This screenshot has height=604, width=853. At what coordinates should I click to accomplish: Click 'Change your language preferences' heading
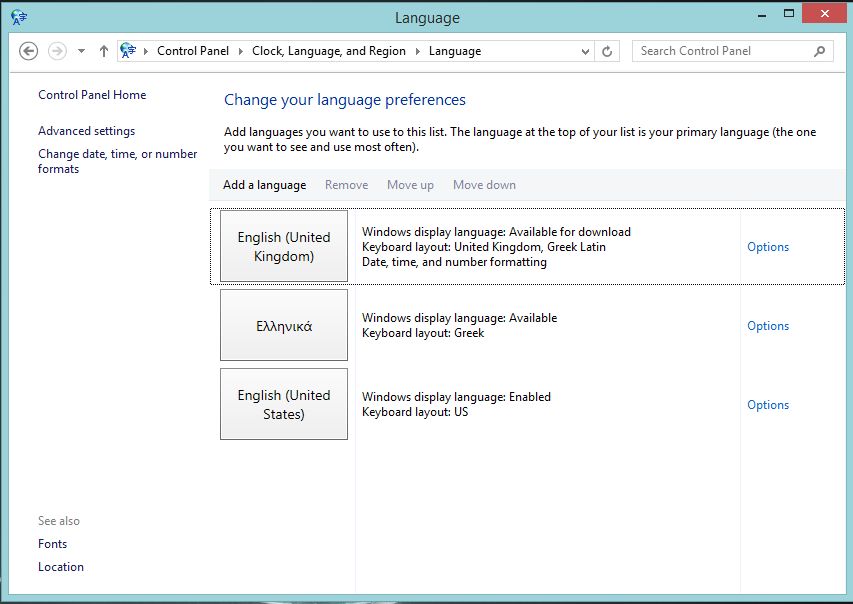click(345, 100)
